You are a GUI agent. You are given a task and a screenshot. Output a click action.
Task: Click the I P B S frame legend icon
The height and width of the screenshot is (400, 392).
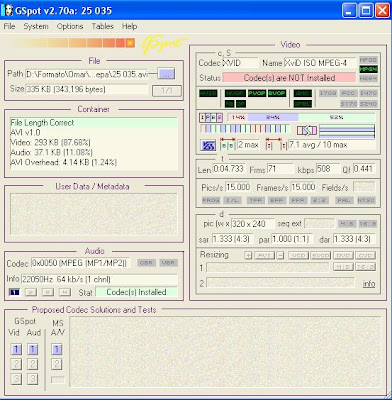(x=211, y=117)
